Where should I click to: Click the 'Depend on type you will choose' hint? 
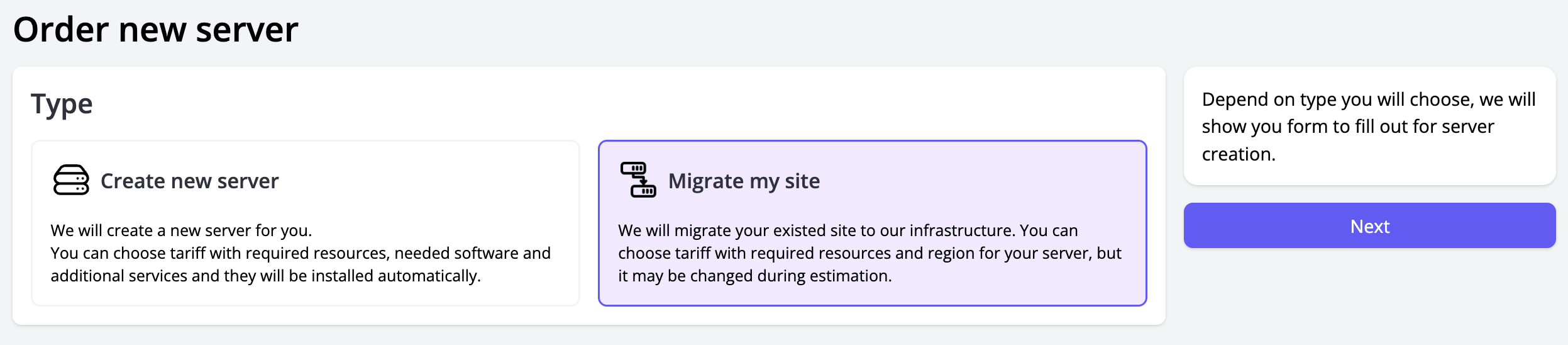tap(1368, 99)
